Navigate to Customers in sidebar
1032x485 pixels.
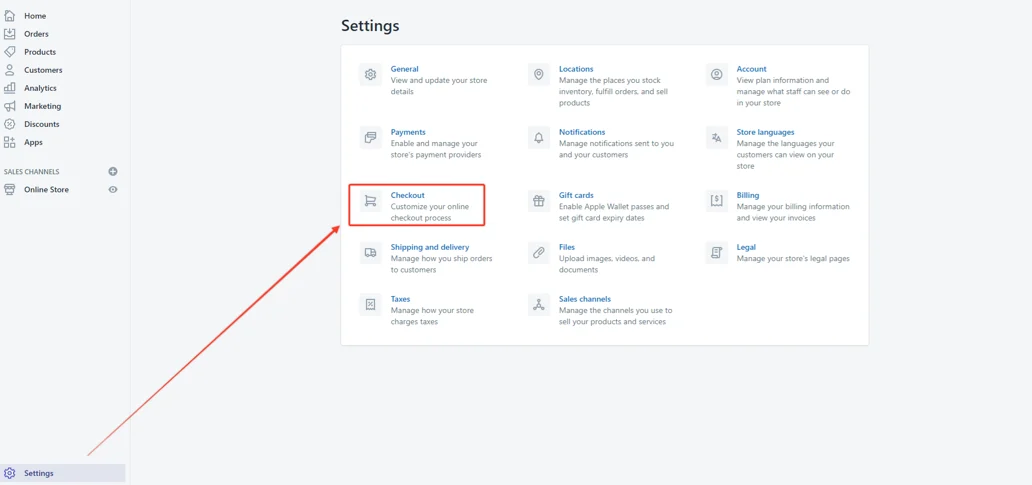point(43,70)
